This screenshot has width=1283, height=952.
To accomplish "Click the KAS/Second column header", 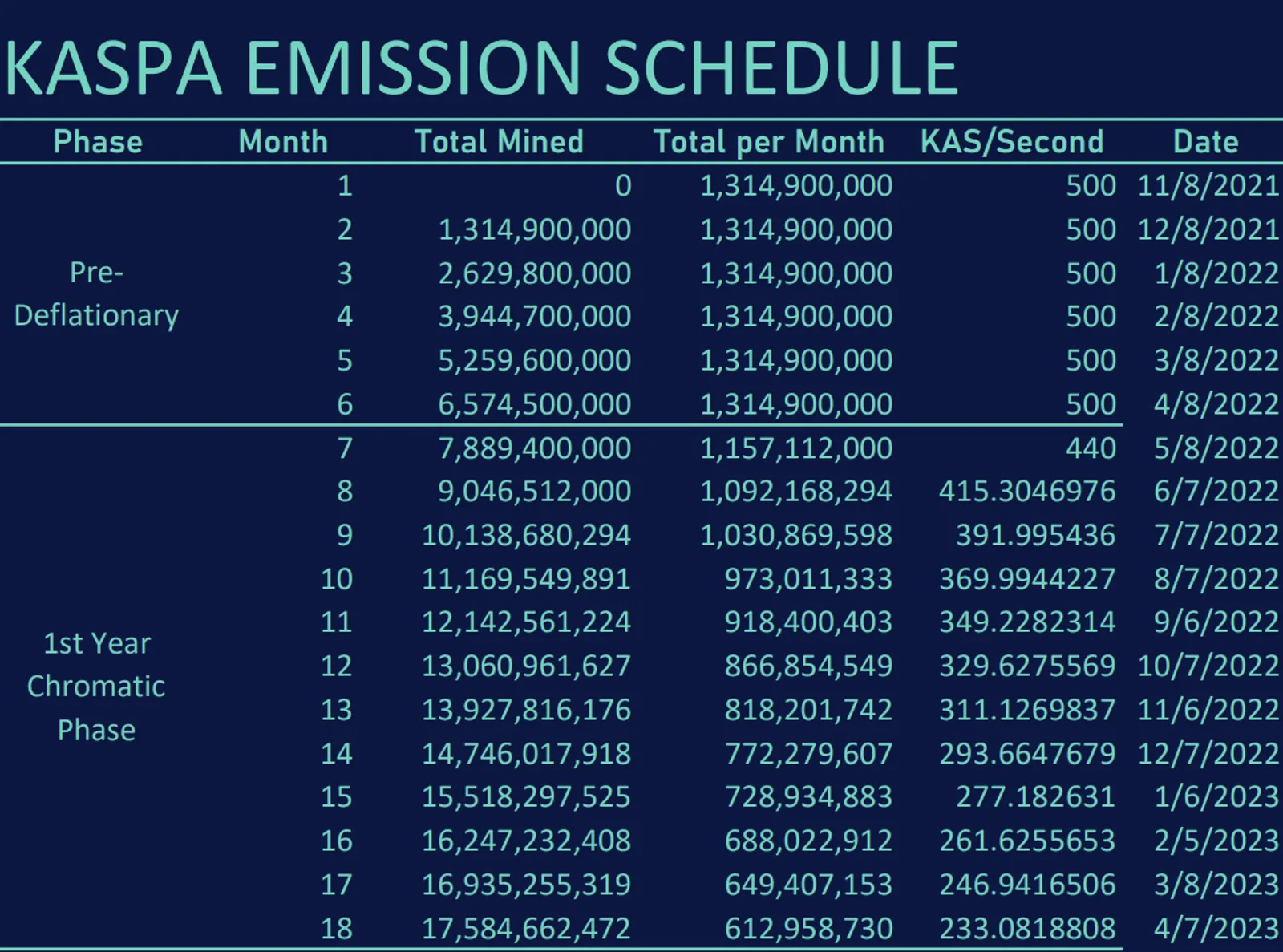I will tap(1012, 142).
